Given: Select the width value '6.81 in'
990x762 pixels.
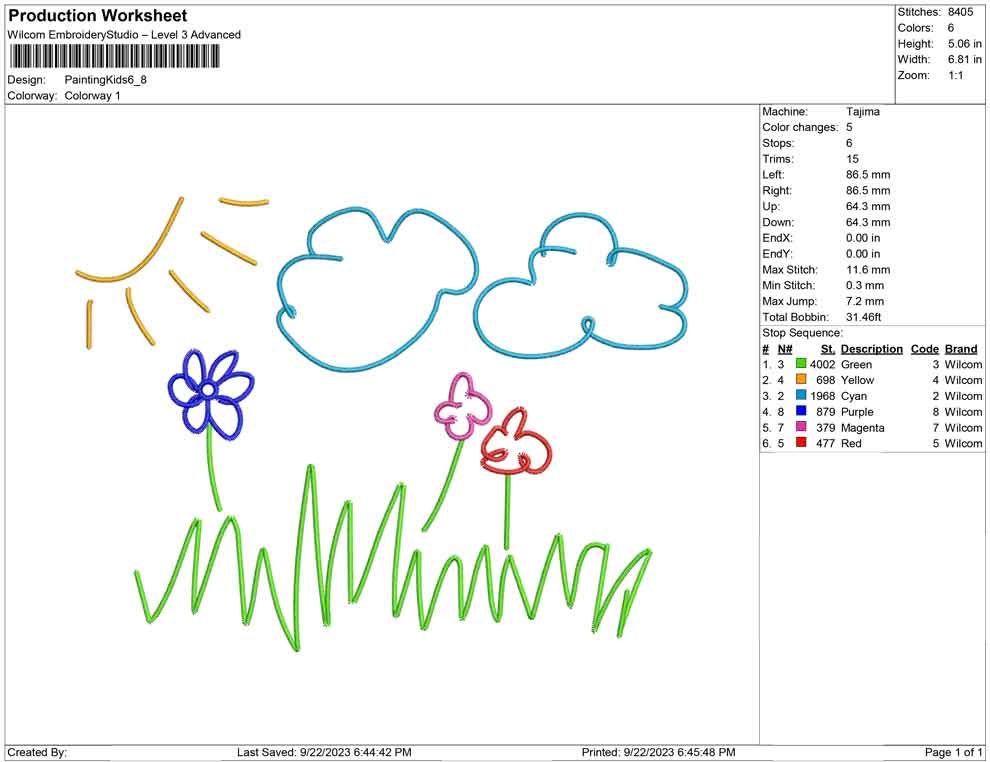Looking at the screenshot, I should click(964, 59).
